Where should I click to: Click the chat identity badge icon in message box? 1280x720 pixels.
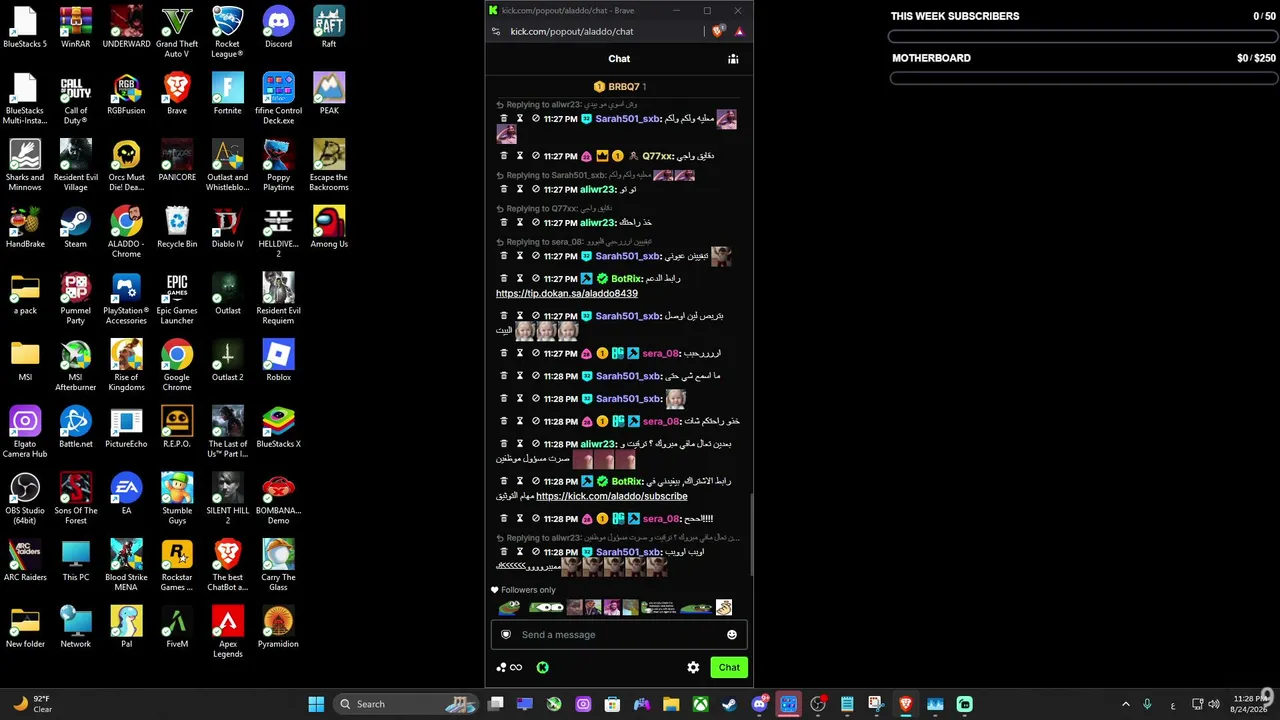[506, 635]
